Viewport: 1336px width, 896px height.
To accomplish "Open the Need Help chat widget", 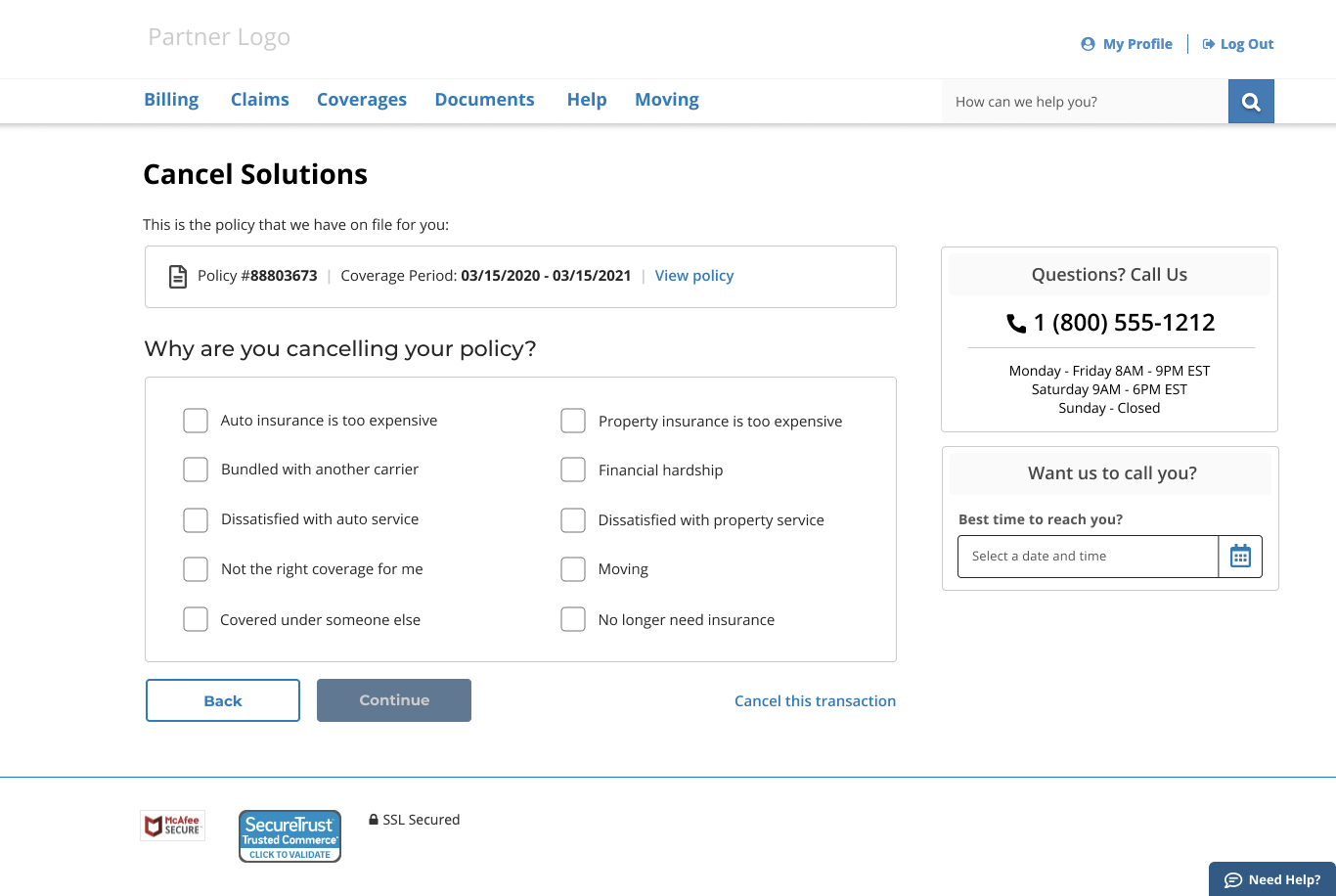I will (x=1272, y=879).
